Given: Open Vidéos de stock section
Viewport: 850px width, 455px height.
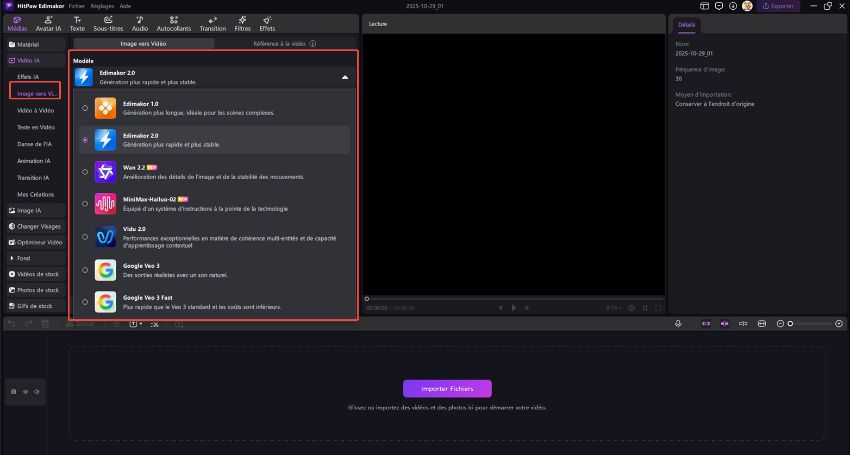Looking at the screenshot, I should tap(36, 274).
